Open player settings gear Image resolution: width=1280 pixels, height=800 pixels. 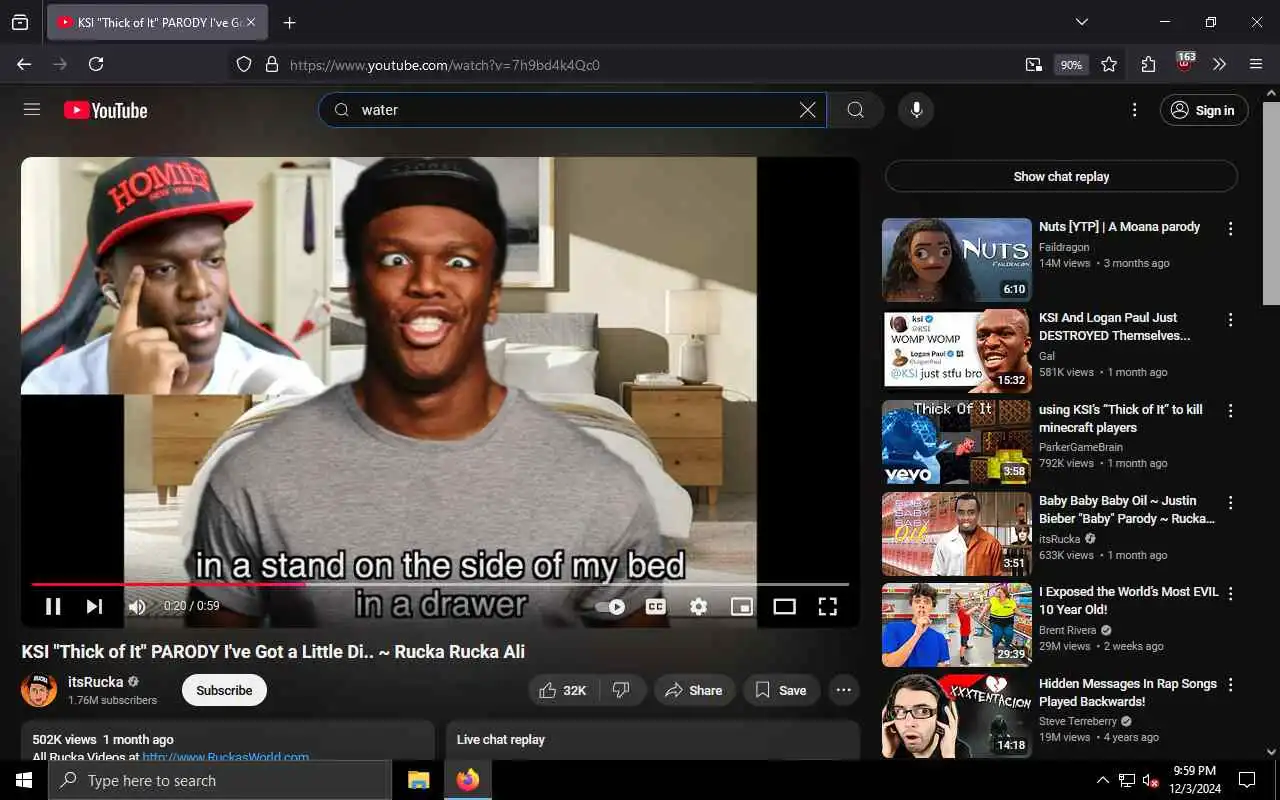[699, 606]
